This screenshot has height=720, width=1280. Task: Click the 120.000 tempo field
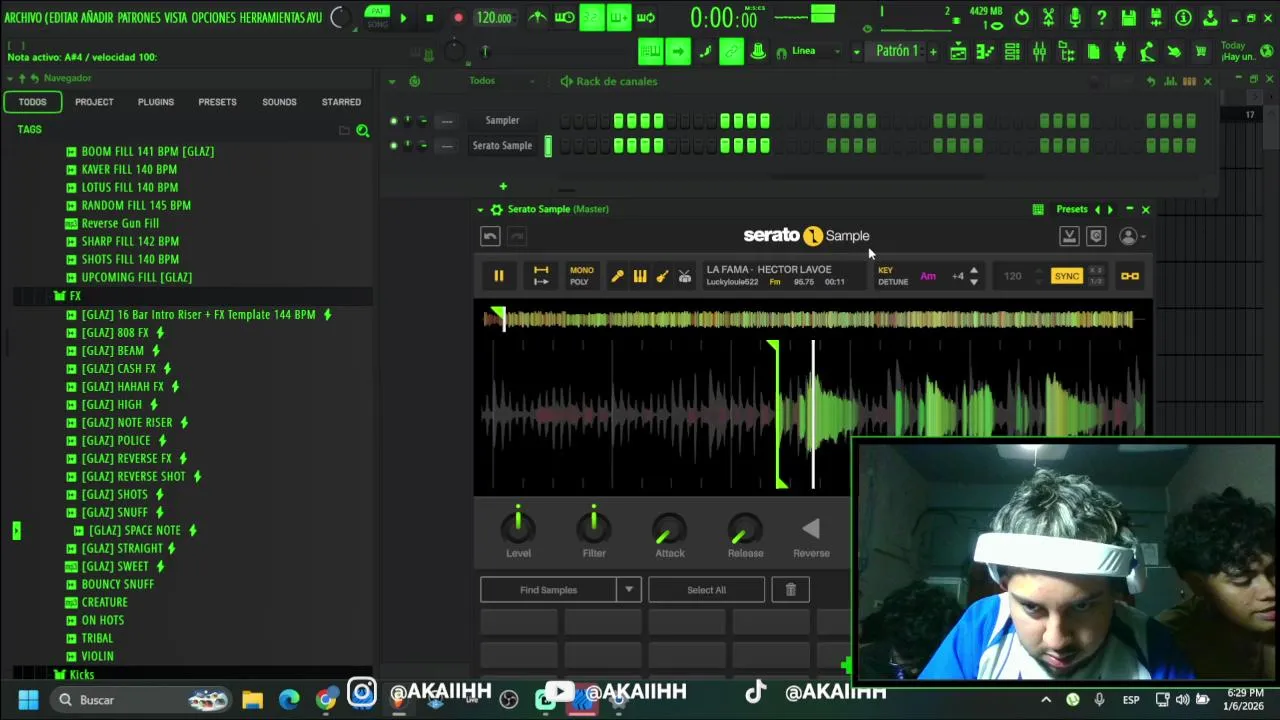pos(494,18)
